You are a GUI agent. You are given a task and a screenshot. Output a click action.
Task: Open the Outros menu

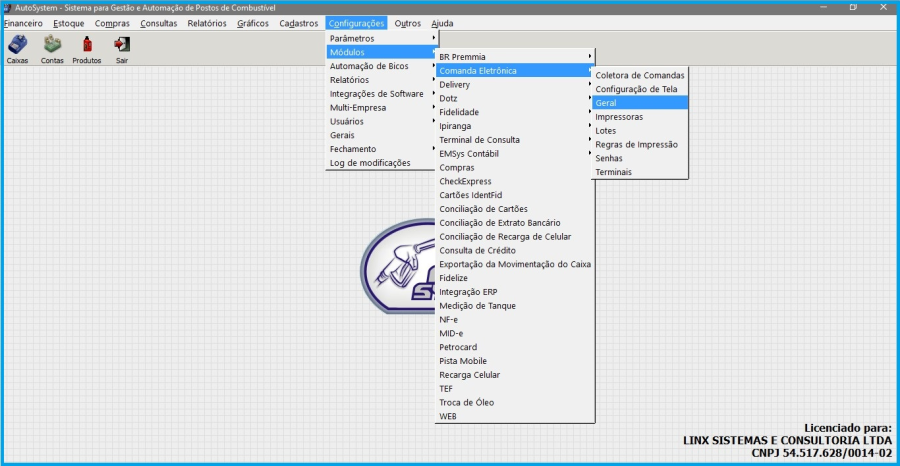point(408,24)
